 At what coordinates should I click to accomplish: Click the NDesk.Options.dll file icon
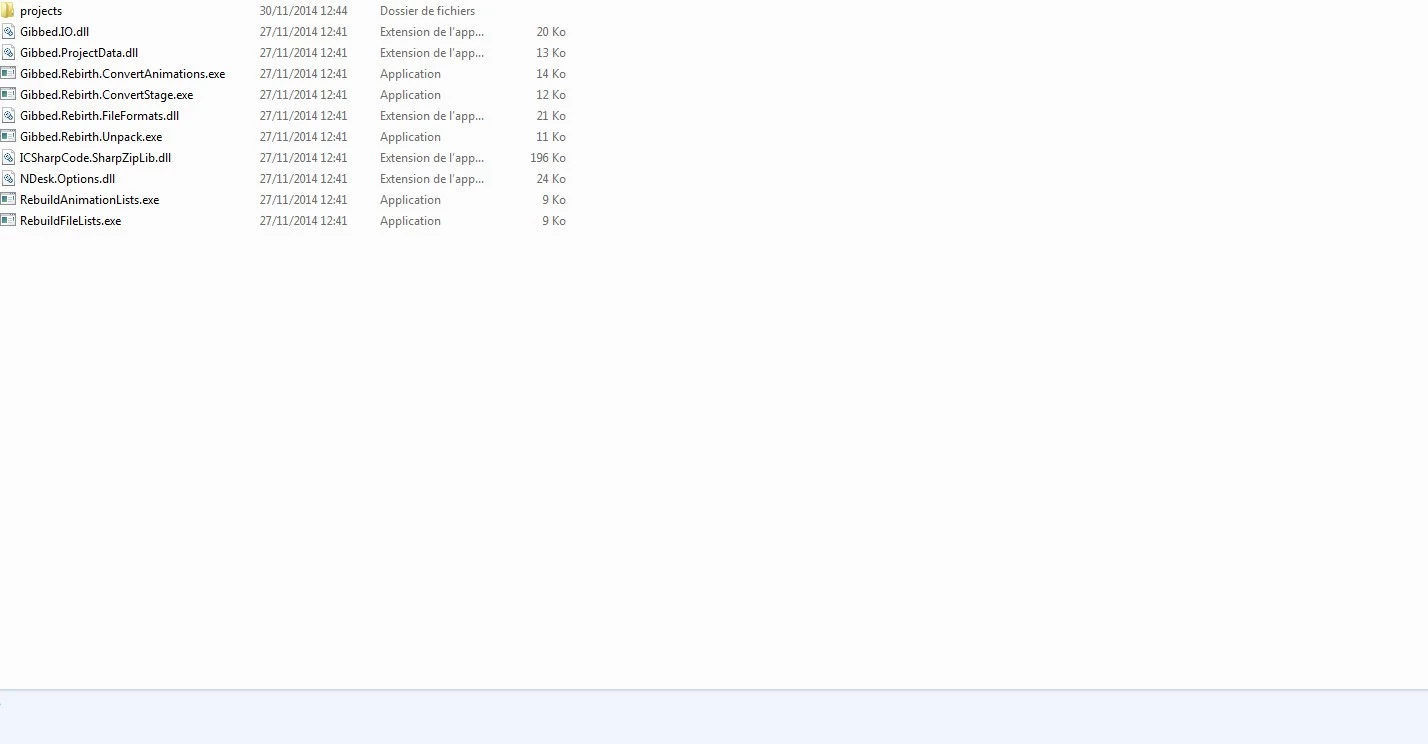tap(8, 179)
